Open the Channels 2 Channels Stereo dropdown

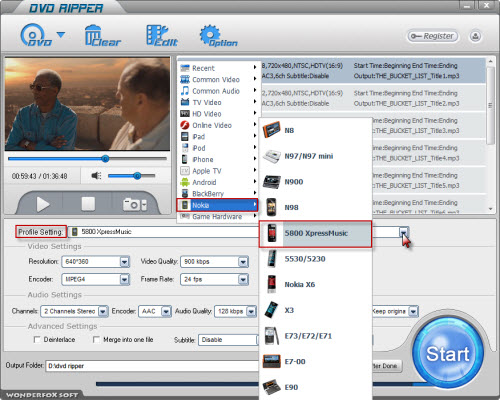pos(103,311)
